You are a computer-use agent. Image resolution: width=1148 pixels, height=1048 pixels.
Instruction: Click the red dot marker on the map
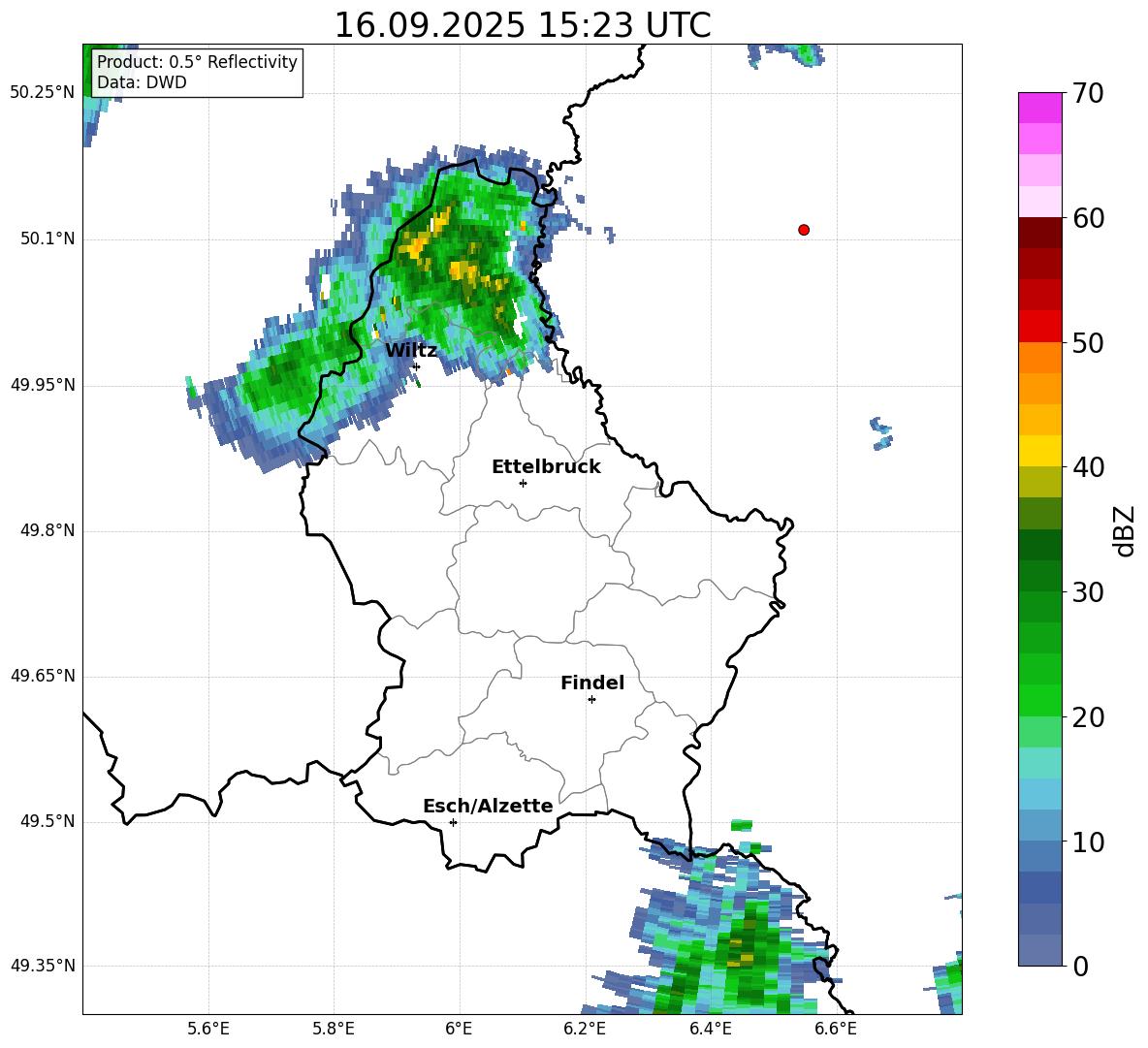pyautogui.click(x=804, y=230)
